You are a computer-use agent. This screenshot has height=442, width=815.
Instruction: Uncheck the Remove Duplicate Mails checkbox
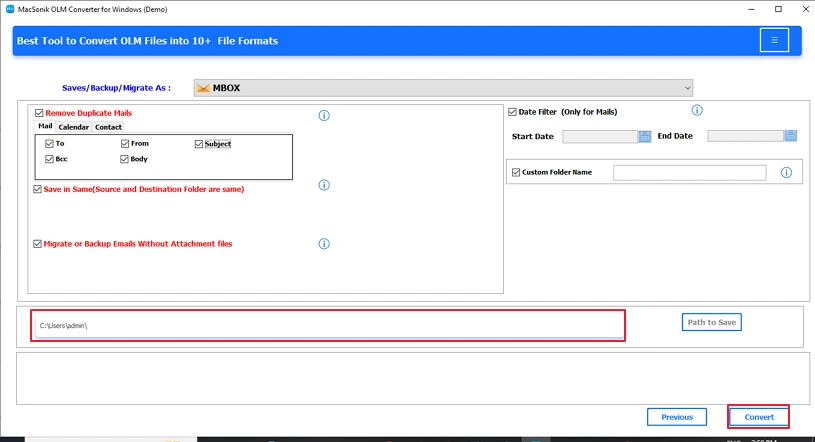pos(39,114)
